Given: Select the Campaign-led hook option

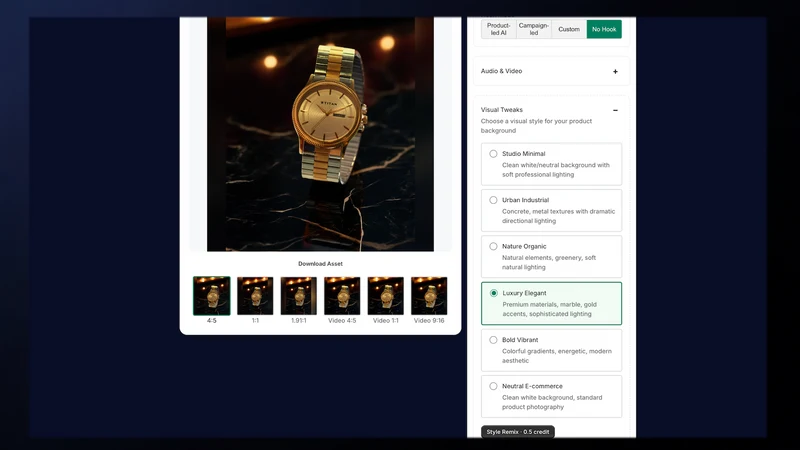Looking at the screenshot, I should point(534,29).
